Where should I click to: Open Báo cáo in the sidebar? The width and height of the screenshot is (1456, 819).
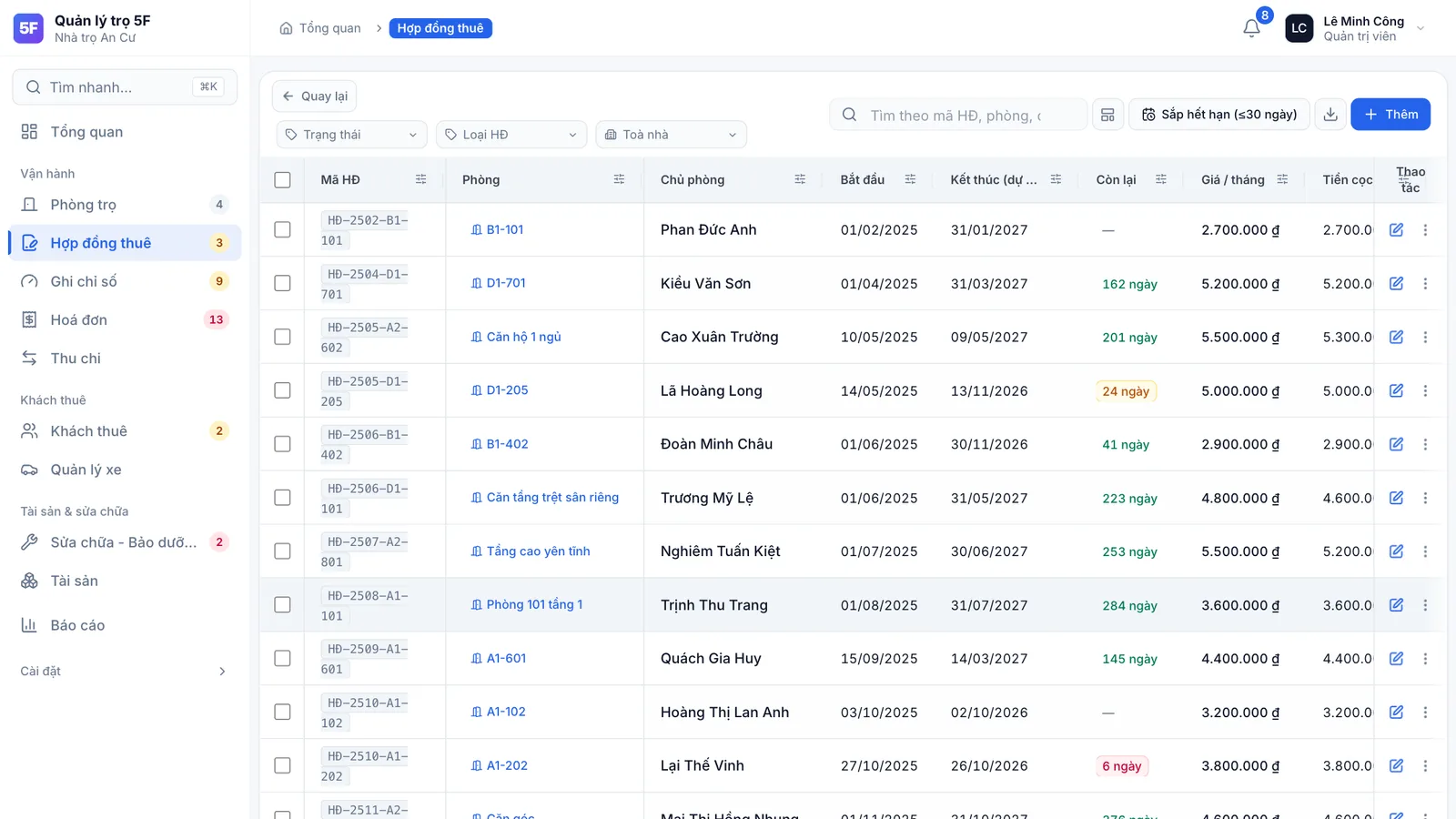(x=124, y=625)
